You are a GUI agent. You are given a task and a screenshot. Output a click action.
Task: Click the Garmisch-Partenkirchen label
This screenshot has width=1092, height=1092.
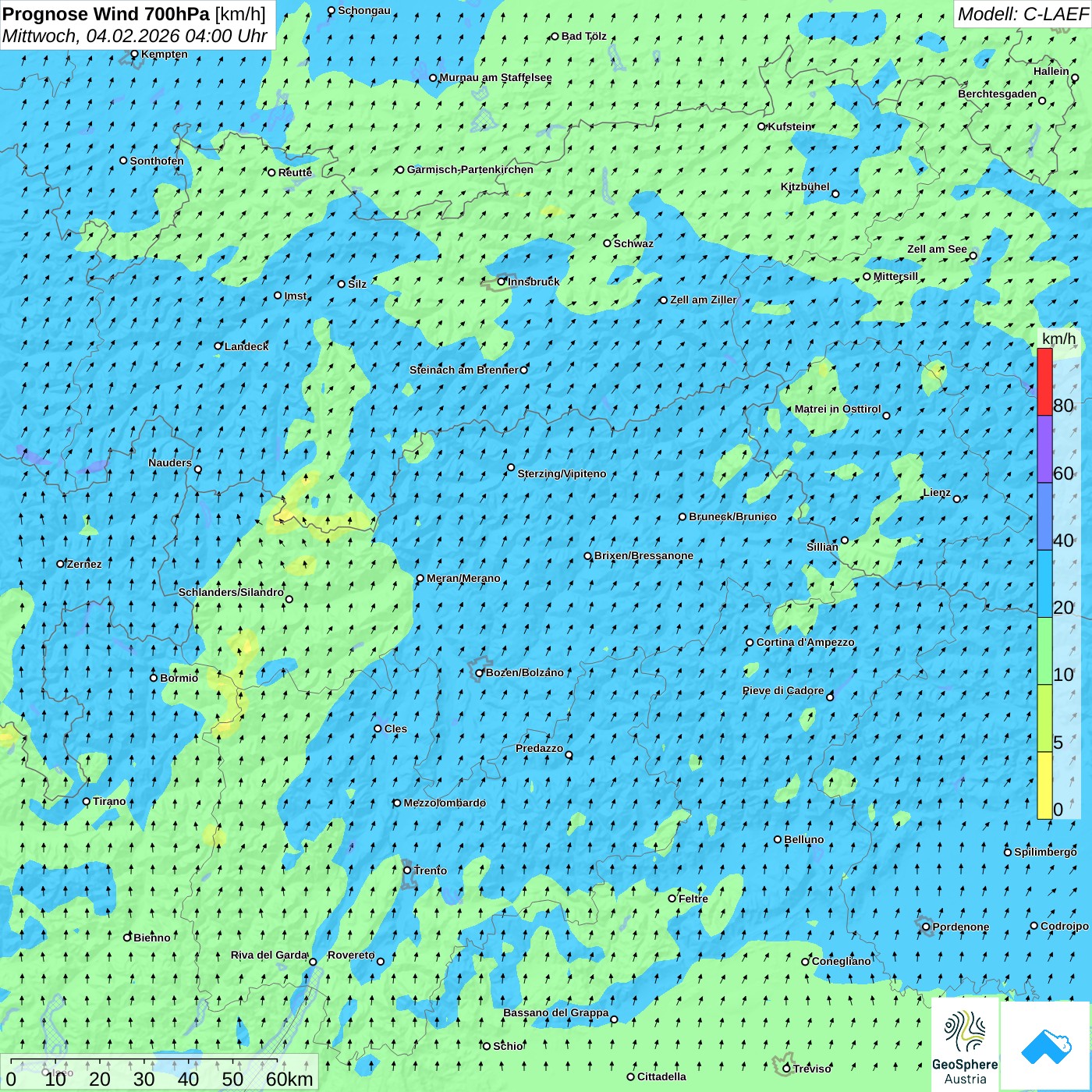[x=470, y=169]
